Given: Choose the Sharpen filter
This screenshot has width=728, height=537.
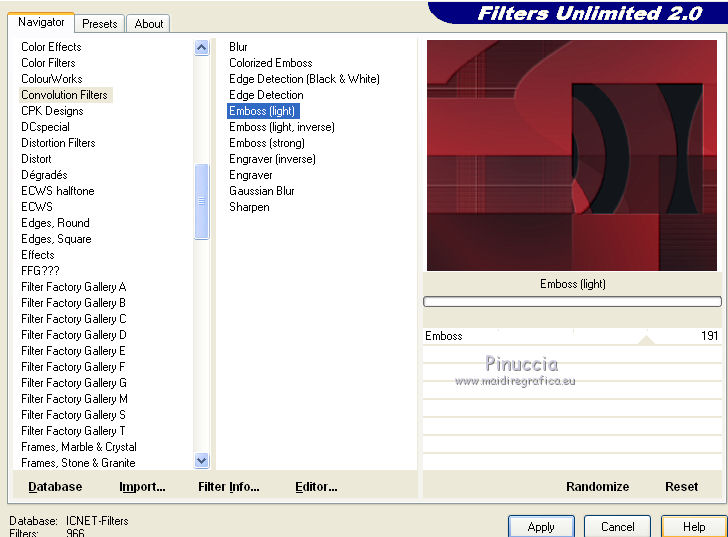Looking at the screenshot, I should pyautogui.click(x=249, y=207).
